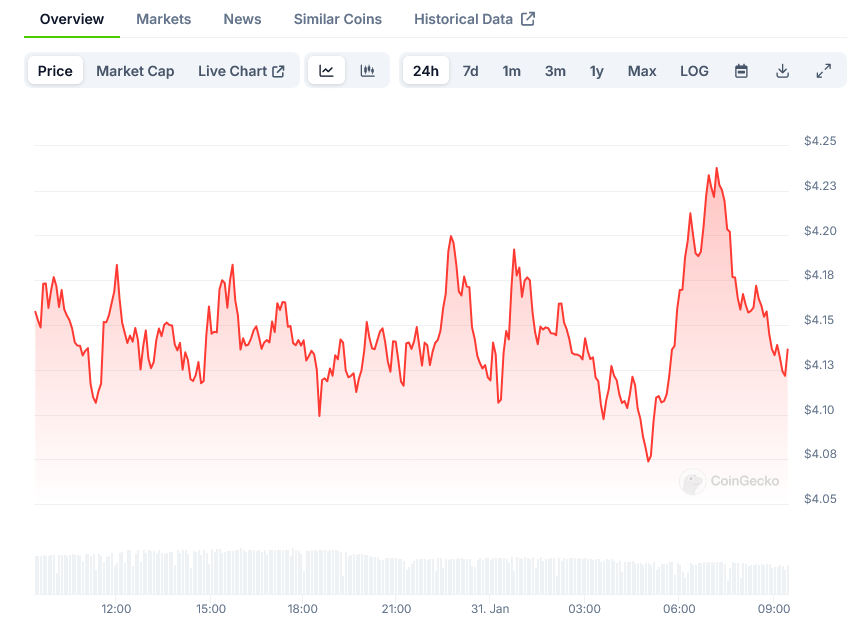847x632 pixels.
Task: Show the Max time range
Action: point(642,71)
